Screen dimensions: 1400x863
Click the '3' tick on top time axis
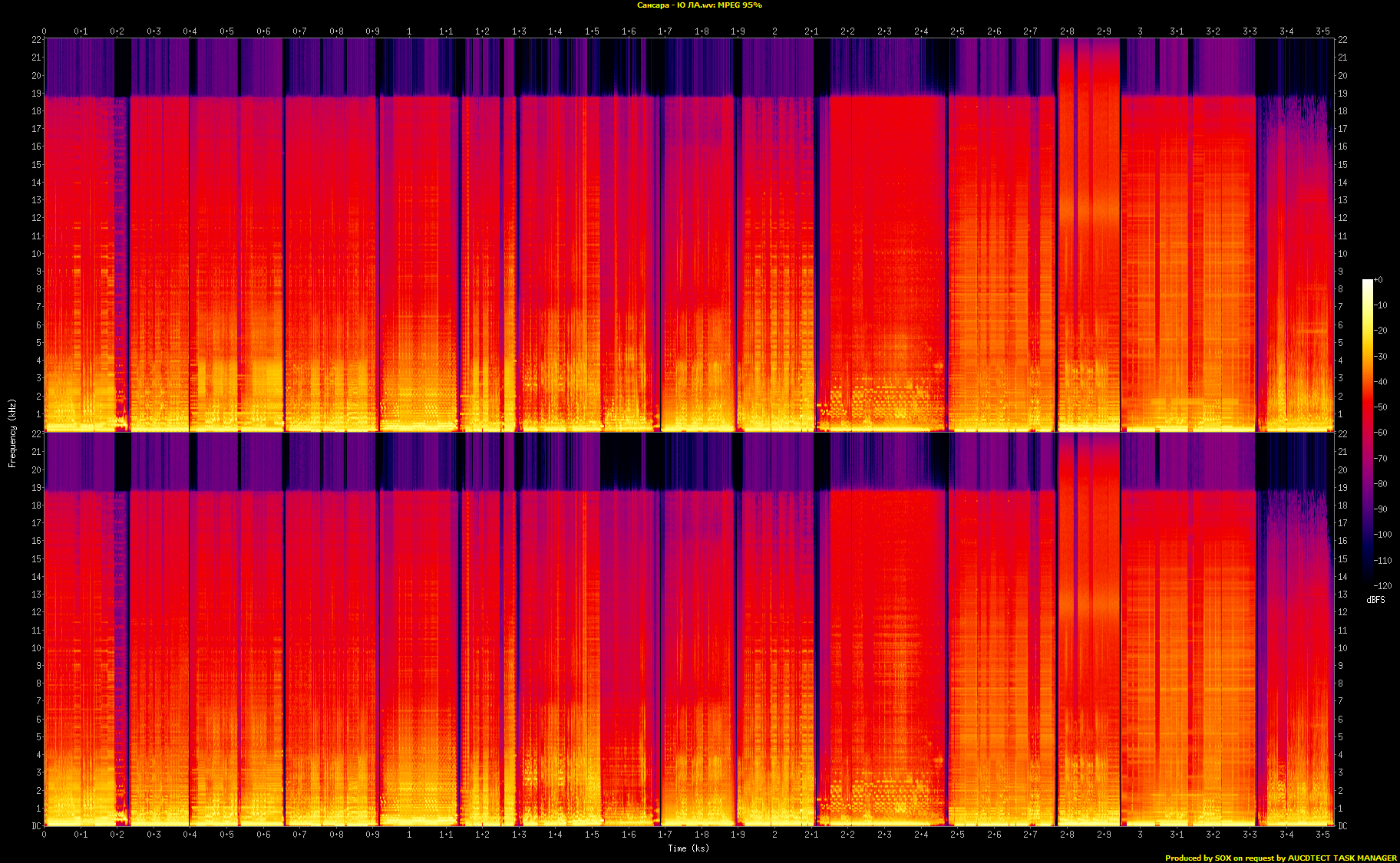[1140, 31]
